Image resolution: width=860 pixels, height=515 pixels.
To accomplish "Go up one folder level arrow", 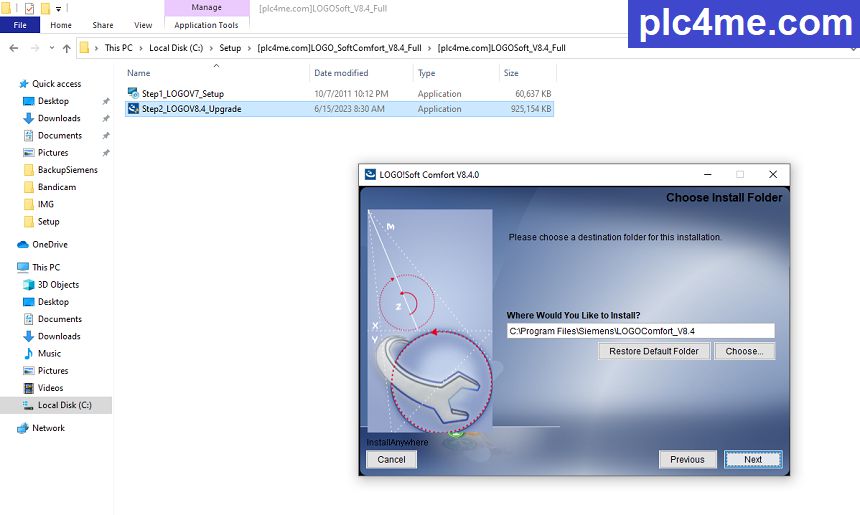I will 66,48.
